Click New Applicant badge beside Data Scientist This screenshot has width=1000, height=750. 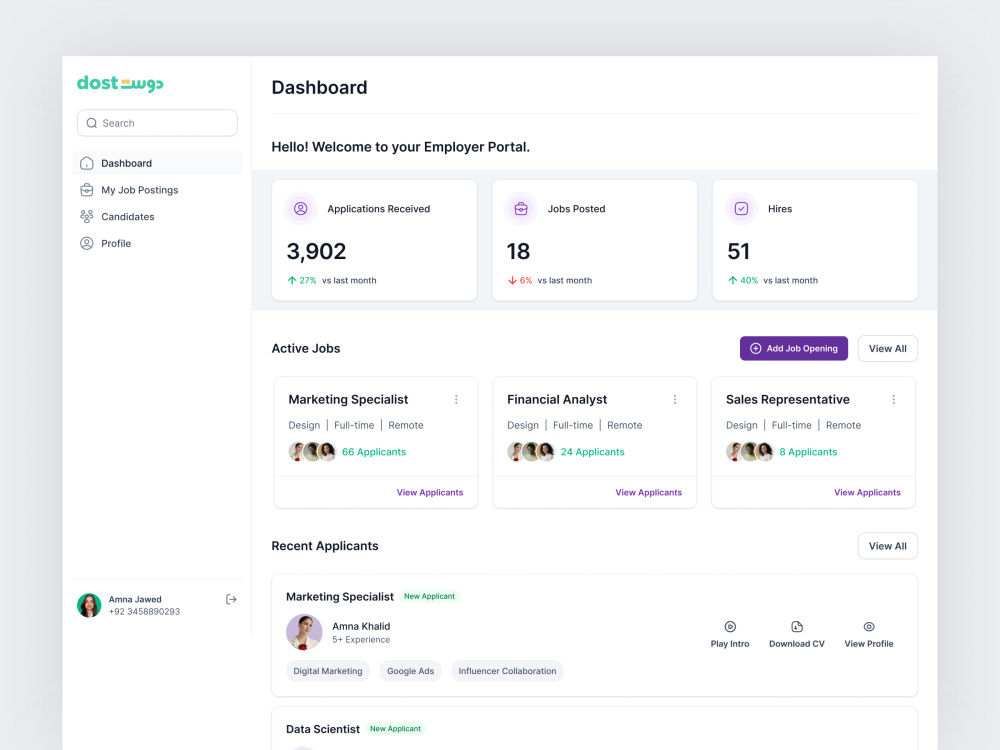click(x=395, y=729)
